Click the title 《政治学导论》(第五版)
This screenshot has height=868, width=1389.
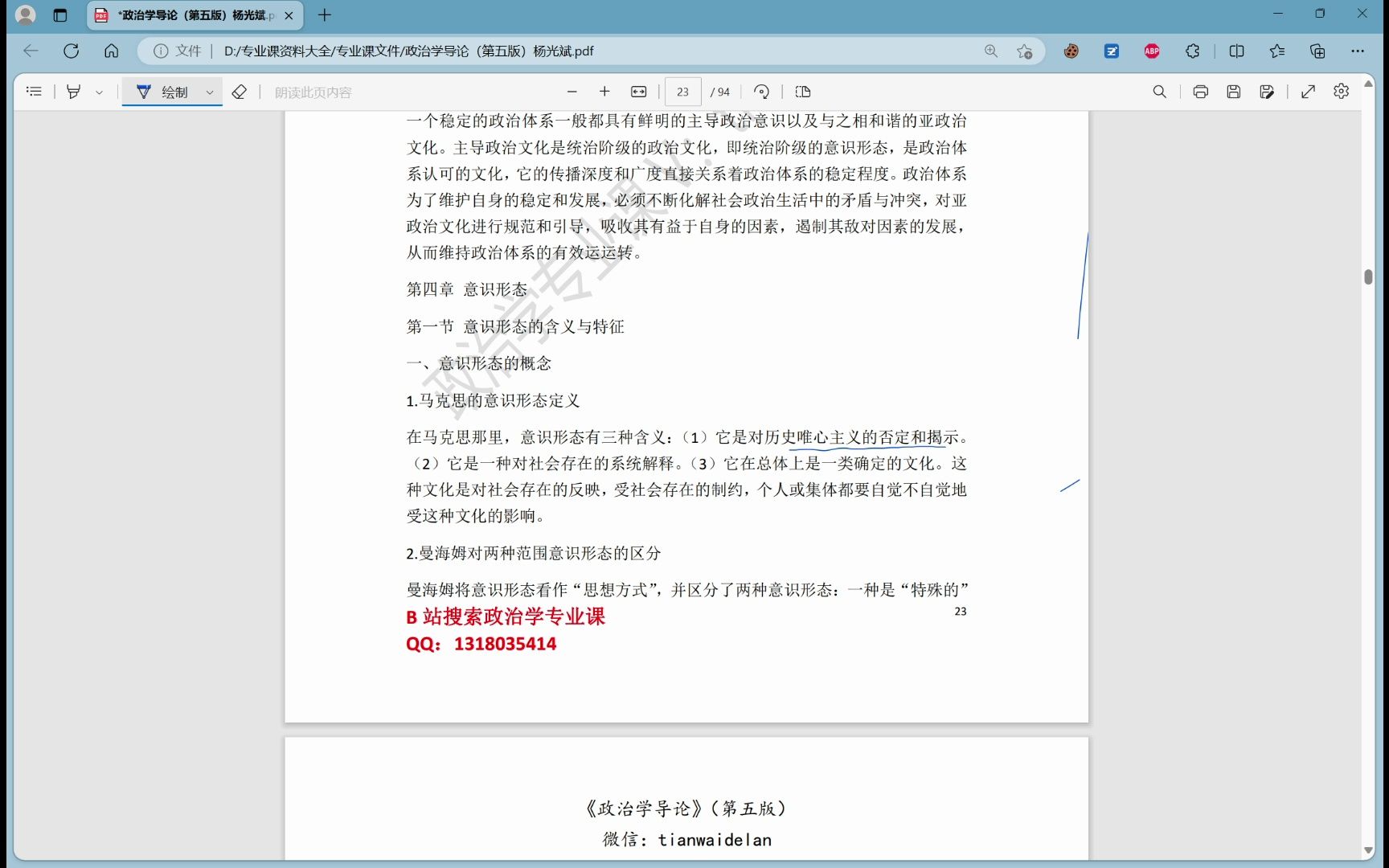pyautogui.click(x=686, y=809)
